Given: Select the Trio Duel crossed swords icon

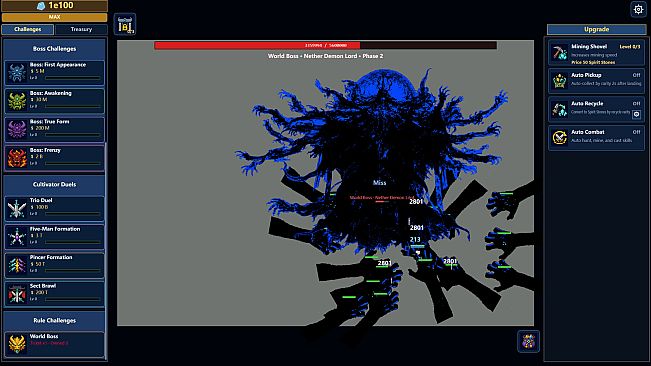Looking at the screenshot, I should [17, 208].
